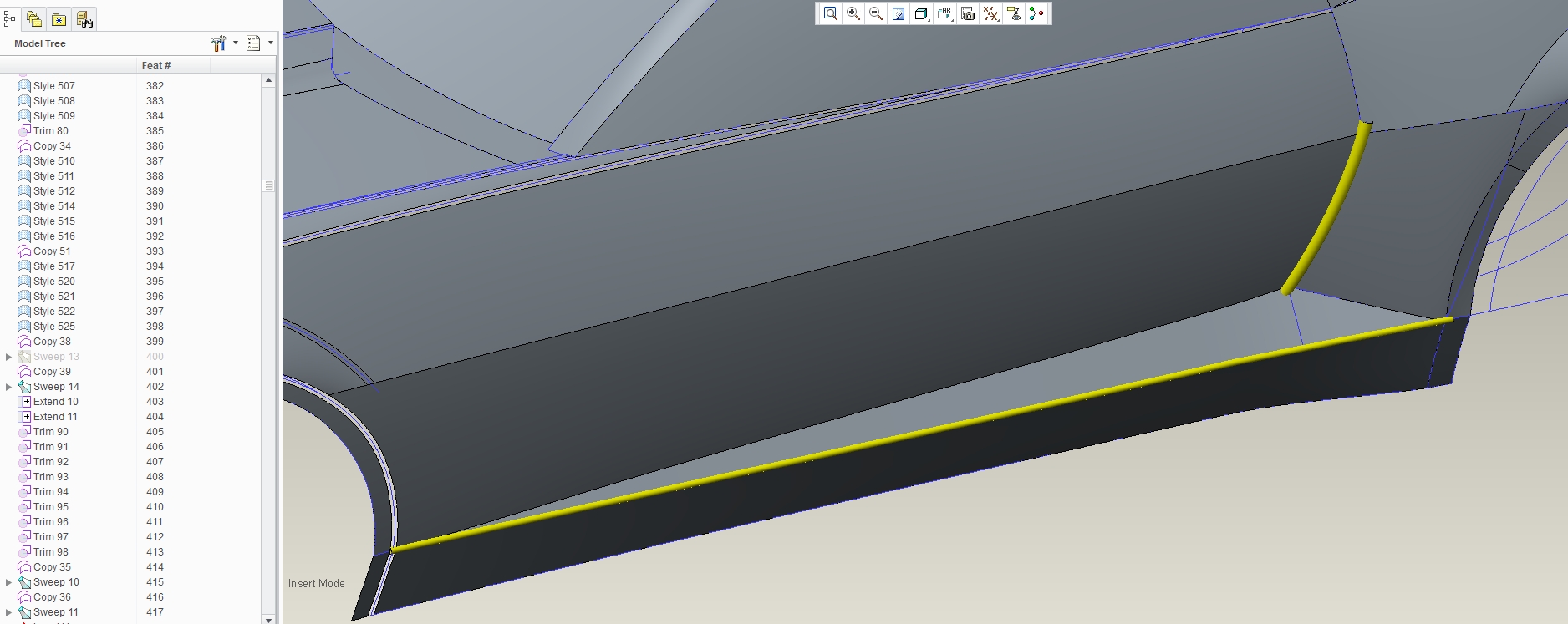Open the arrow next to the Model Tree Show icon

pos(271,43)
